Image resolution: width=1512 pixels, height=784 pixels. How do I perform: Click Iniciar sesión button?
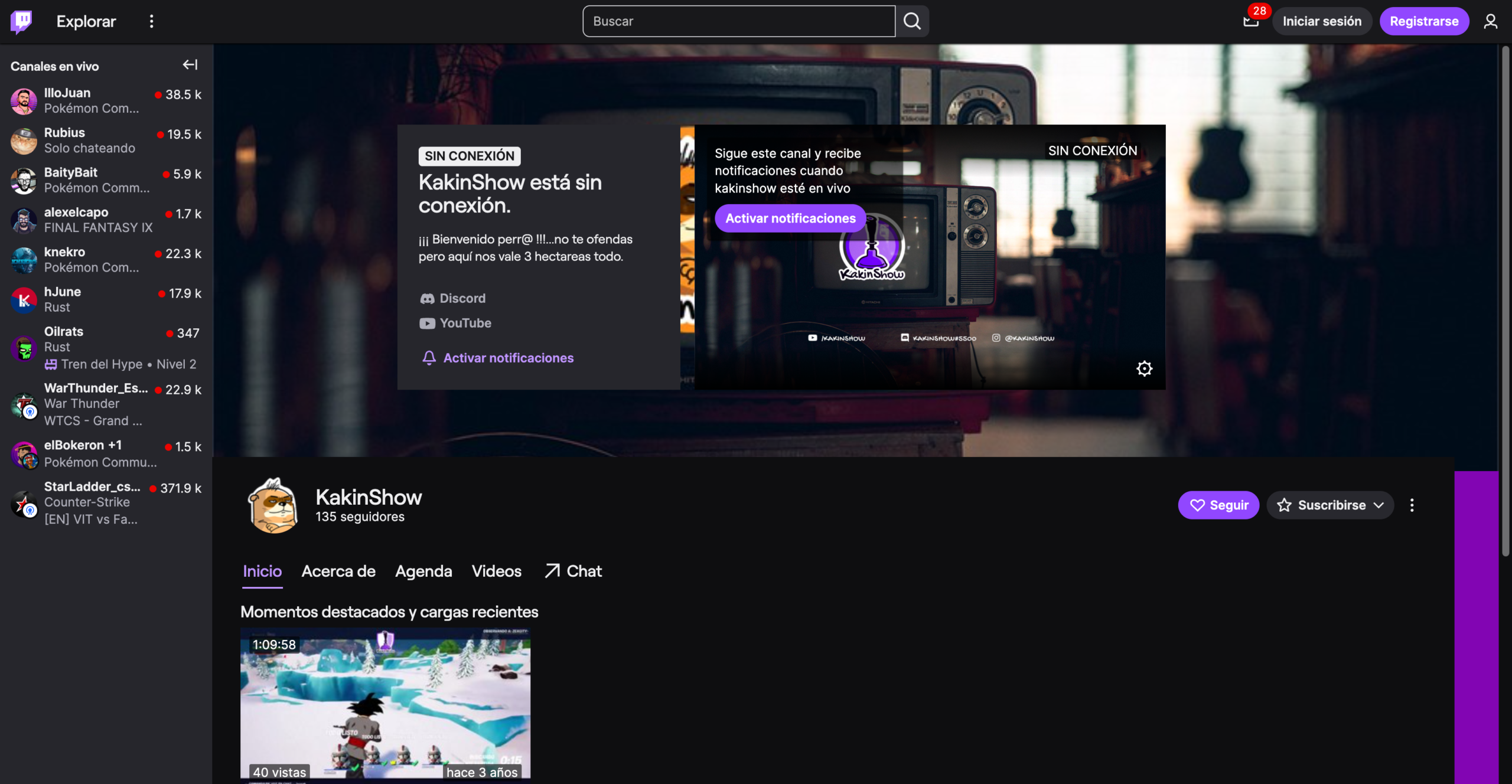(1322, 21)
